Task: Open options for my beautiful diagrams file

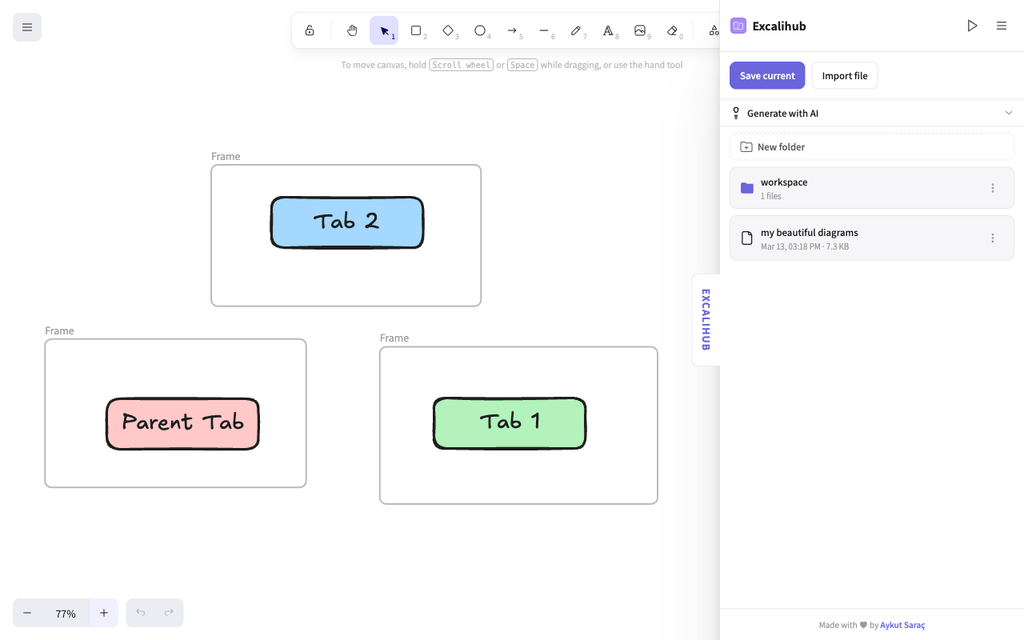Action: pos(993,238)
